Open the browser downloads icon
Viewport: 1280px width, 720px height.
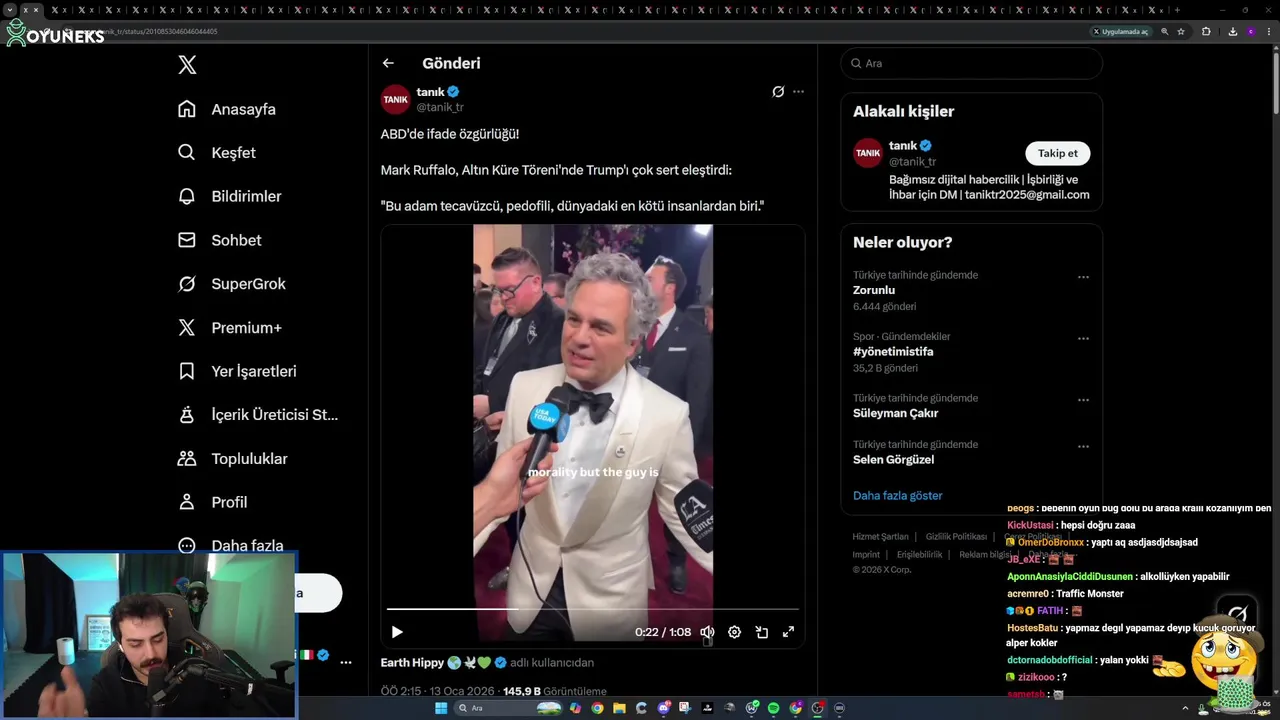point(1232,31)
